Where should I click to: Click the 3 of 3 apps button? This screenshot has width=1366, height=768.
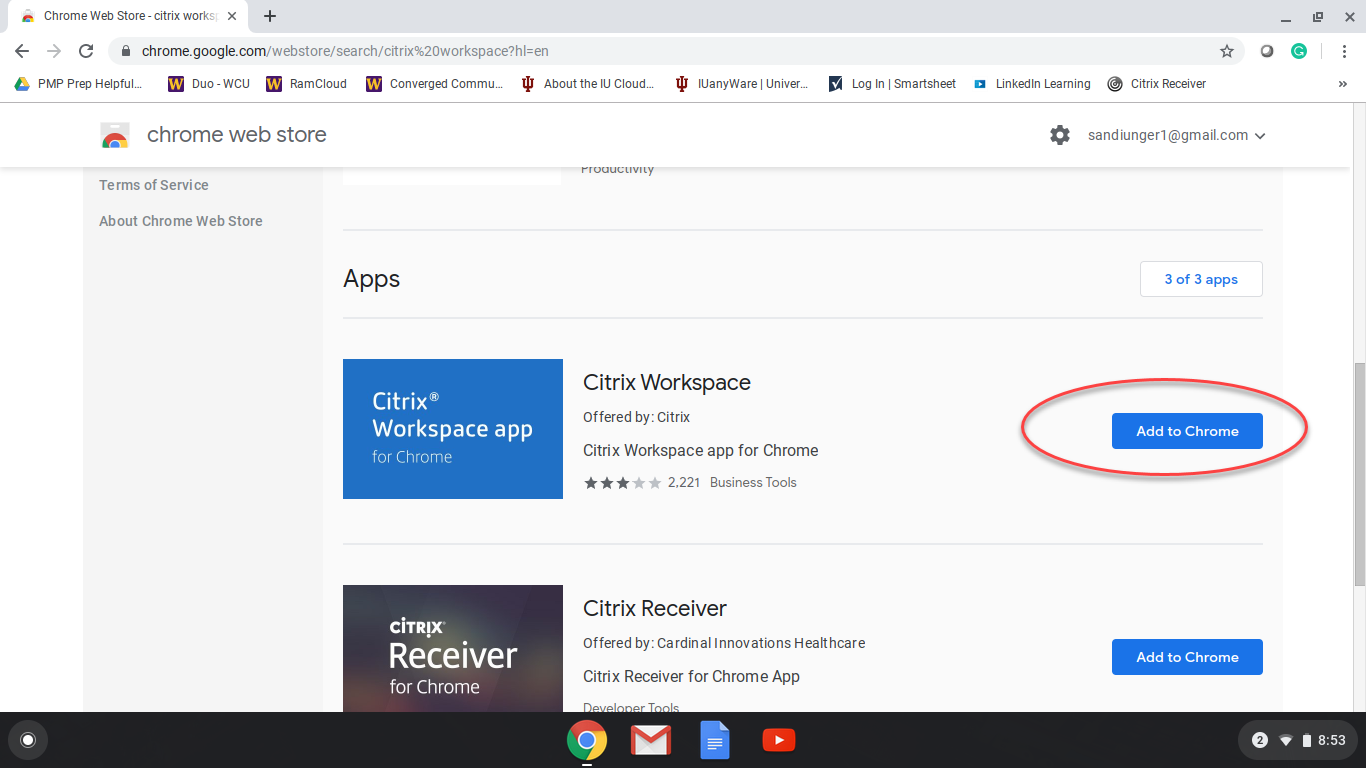(1201, 279)
